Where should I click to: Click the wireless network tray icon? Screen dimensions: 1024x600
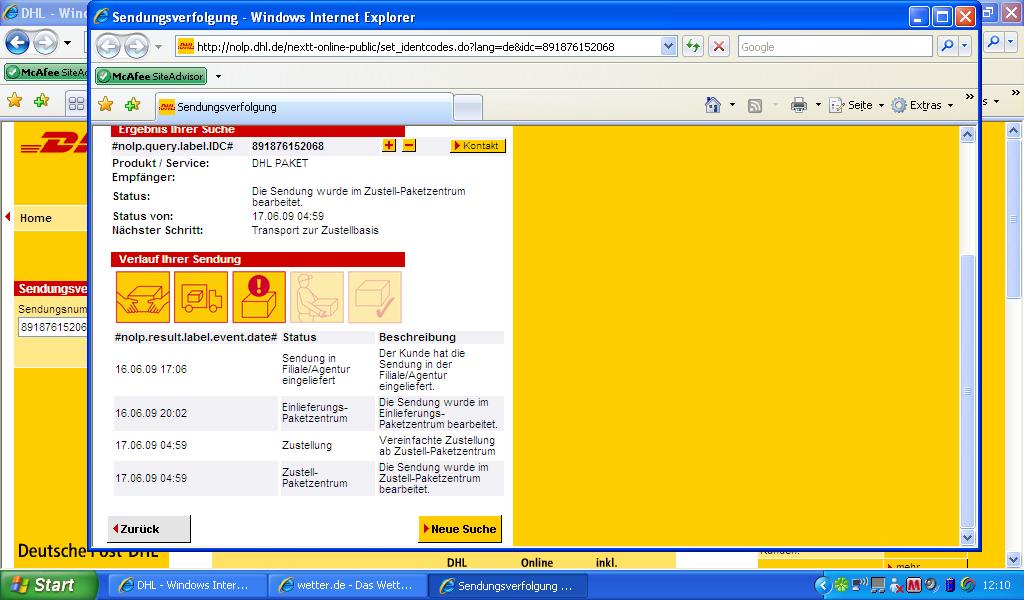pos(859,585)
